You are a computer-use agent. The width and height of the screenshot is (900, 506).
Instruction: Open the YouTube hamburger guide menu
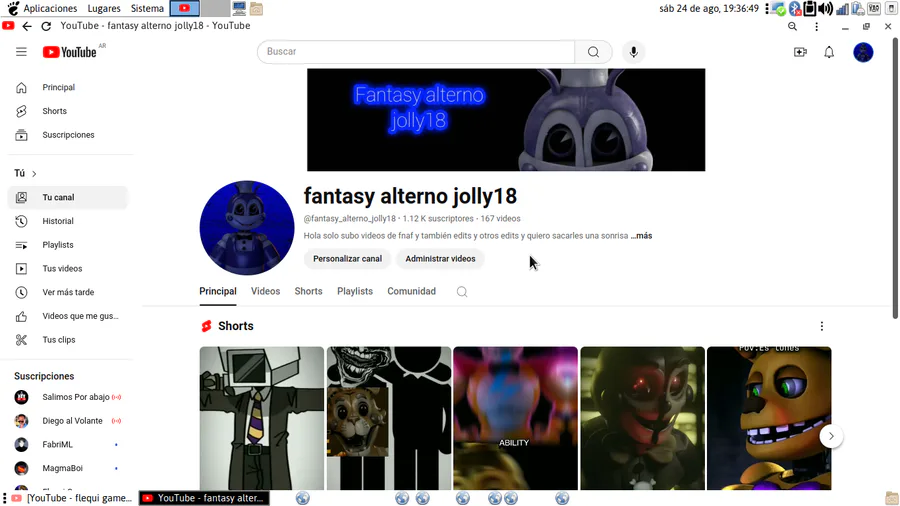coord(21,52)
